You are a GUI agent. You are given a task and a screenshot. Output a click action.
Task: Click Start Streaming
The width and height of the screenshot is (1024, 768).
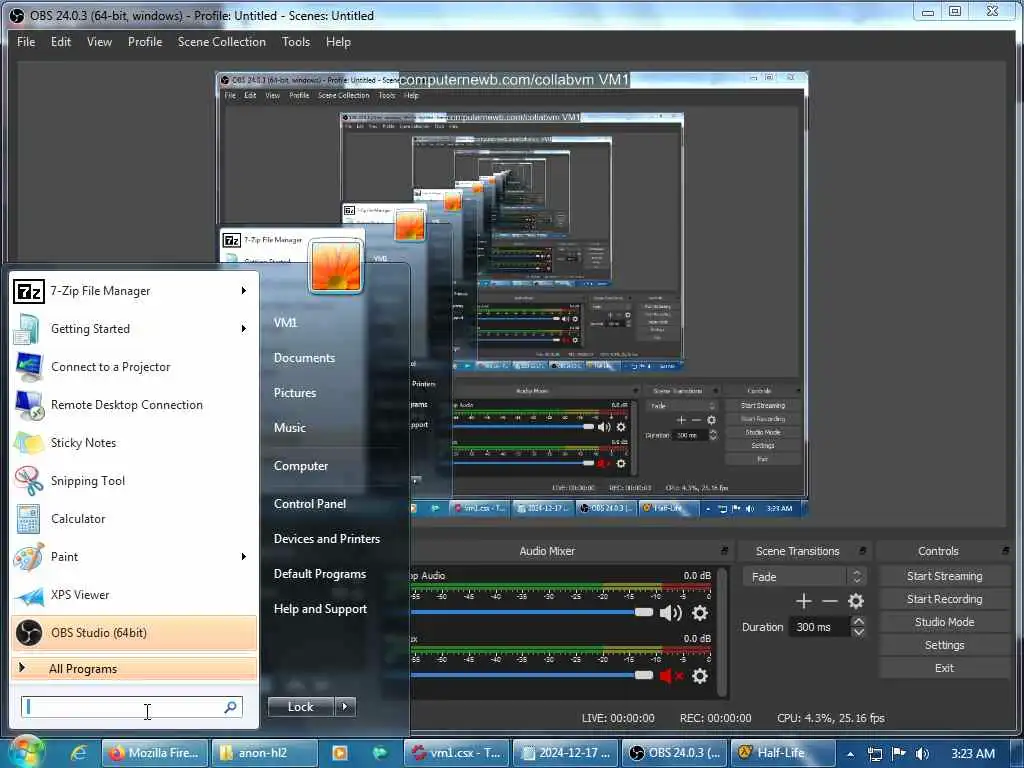pyautogui.click(x=944, y=576)
